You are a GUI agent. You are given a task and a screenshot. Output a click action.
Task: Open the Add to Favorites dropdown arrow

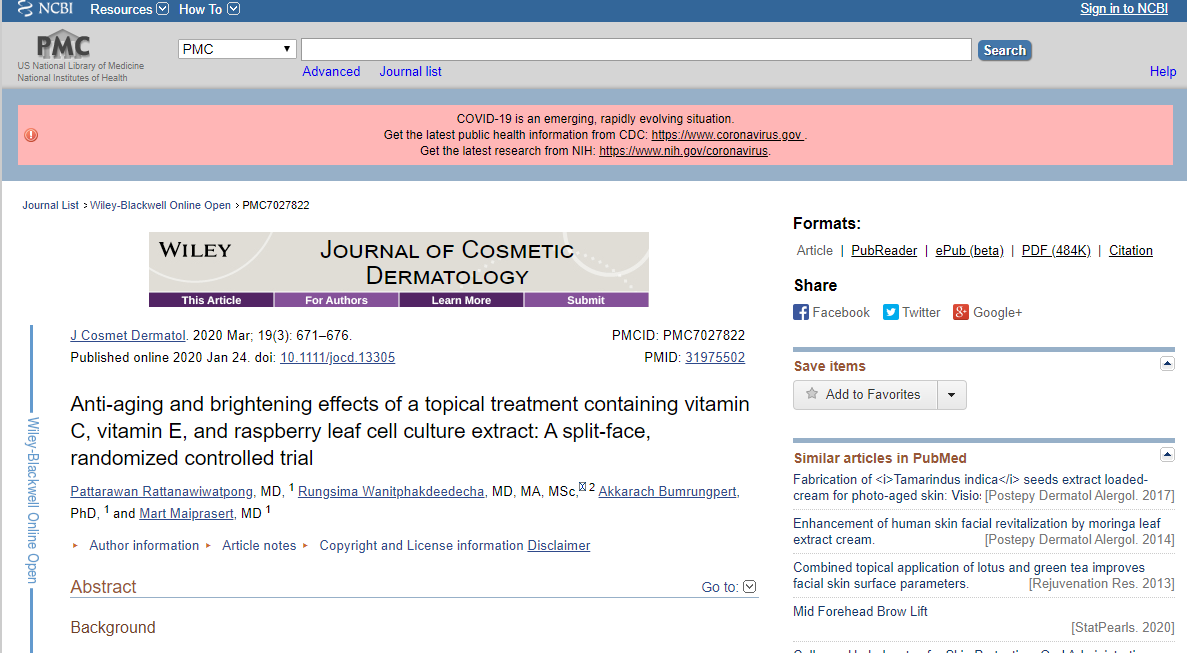point(951,395)
